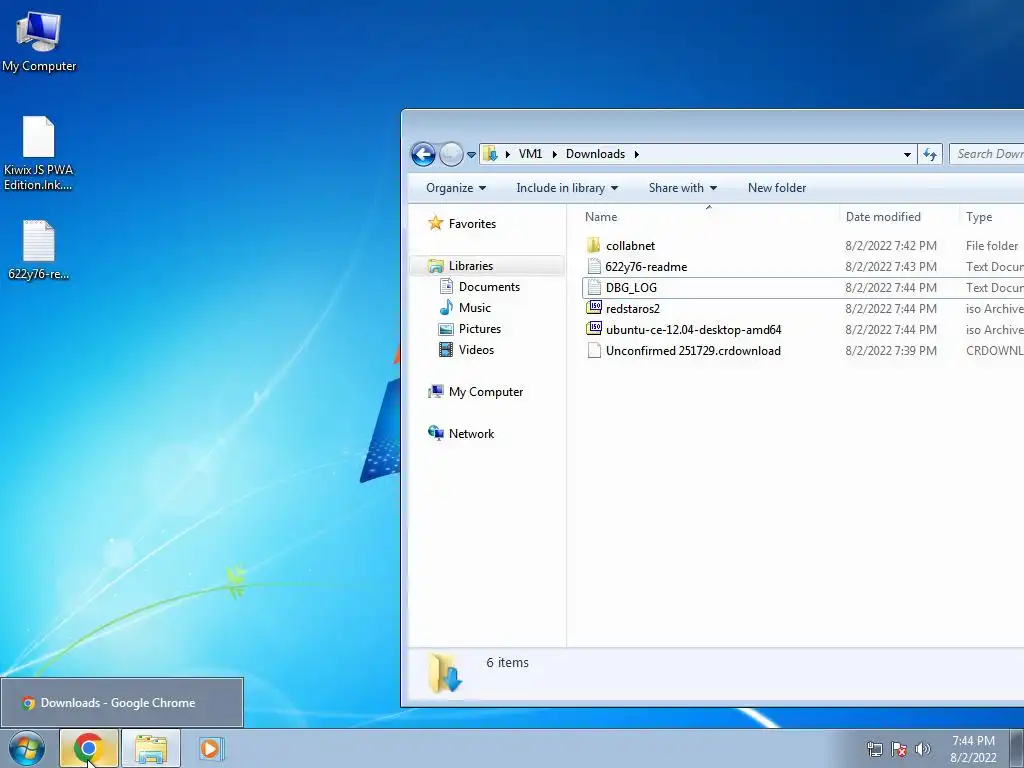
Task: Click the Explorer Forward arrow button
Action: (x=451, y=154)
